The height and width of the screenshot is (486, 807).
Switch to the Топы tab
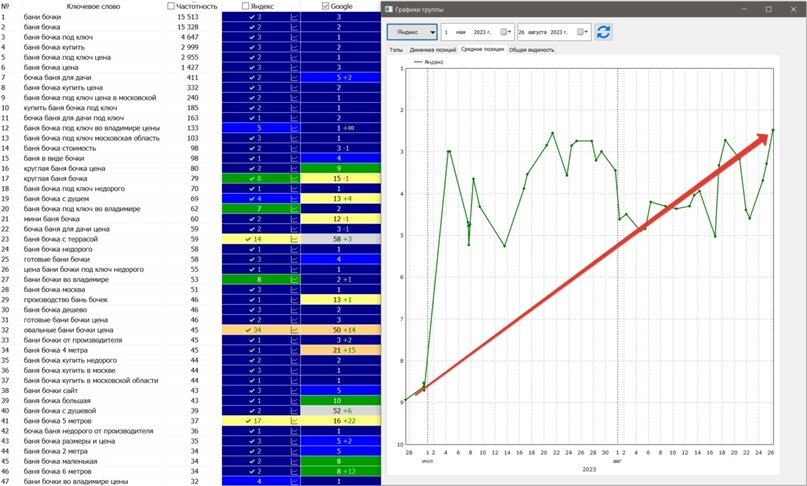[396, 50]
